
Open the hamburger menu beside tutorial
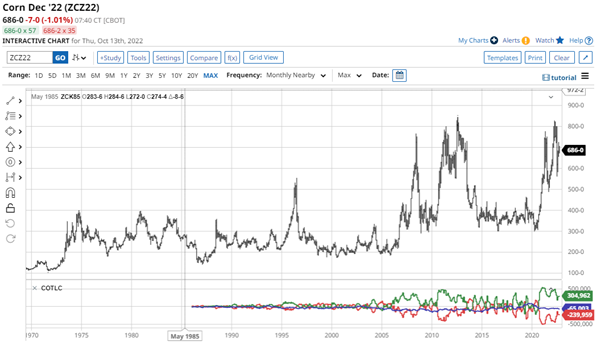[585, 76]
